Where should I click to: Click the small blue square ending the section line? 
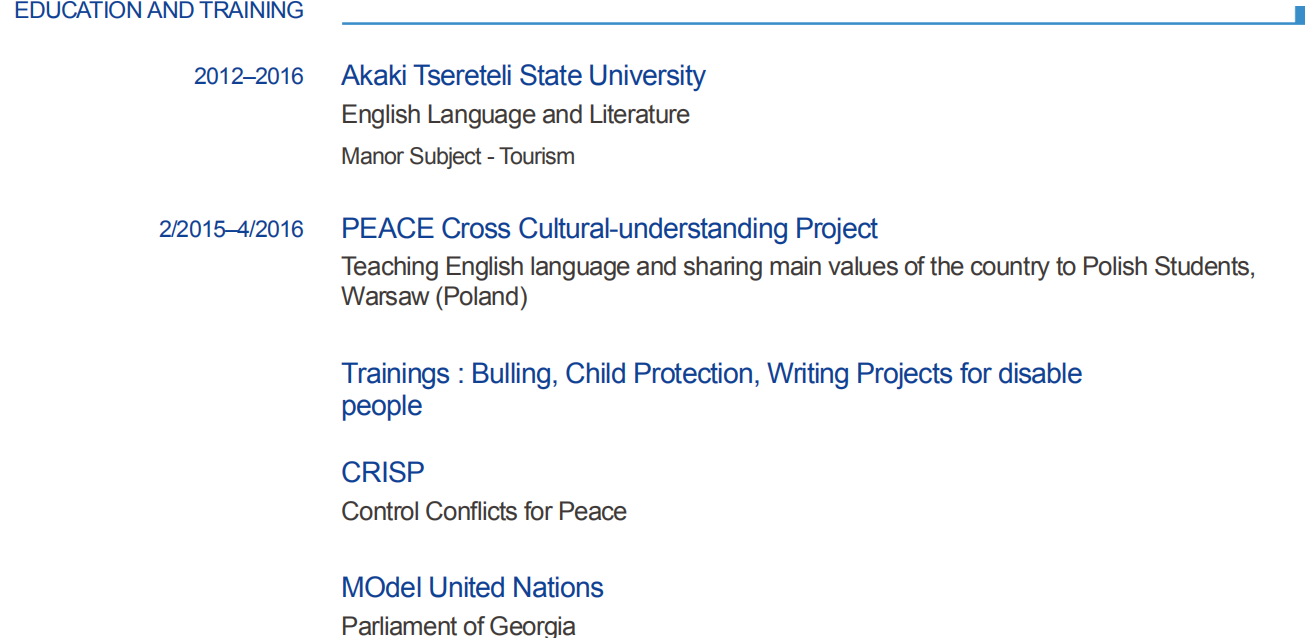pos(1299,15)
